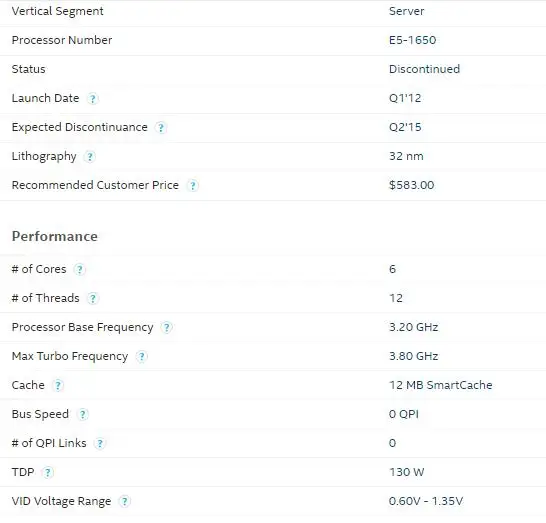Click the Performance section heading

pyautogui.click(x=55, y=236)
